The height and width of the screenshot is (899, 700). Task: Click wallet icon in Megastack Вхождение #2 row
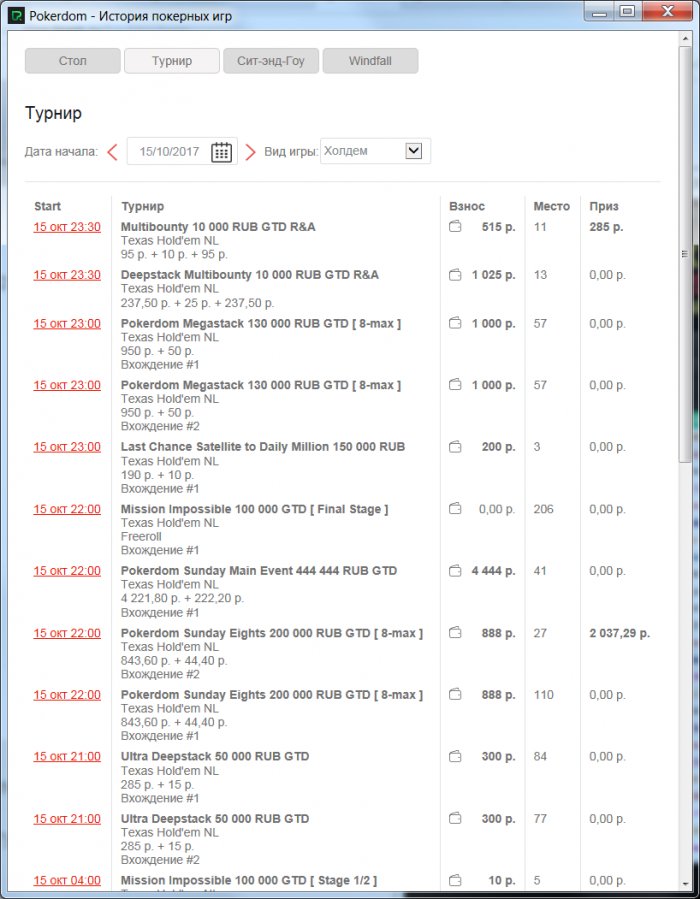click(455, 385)
